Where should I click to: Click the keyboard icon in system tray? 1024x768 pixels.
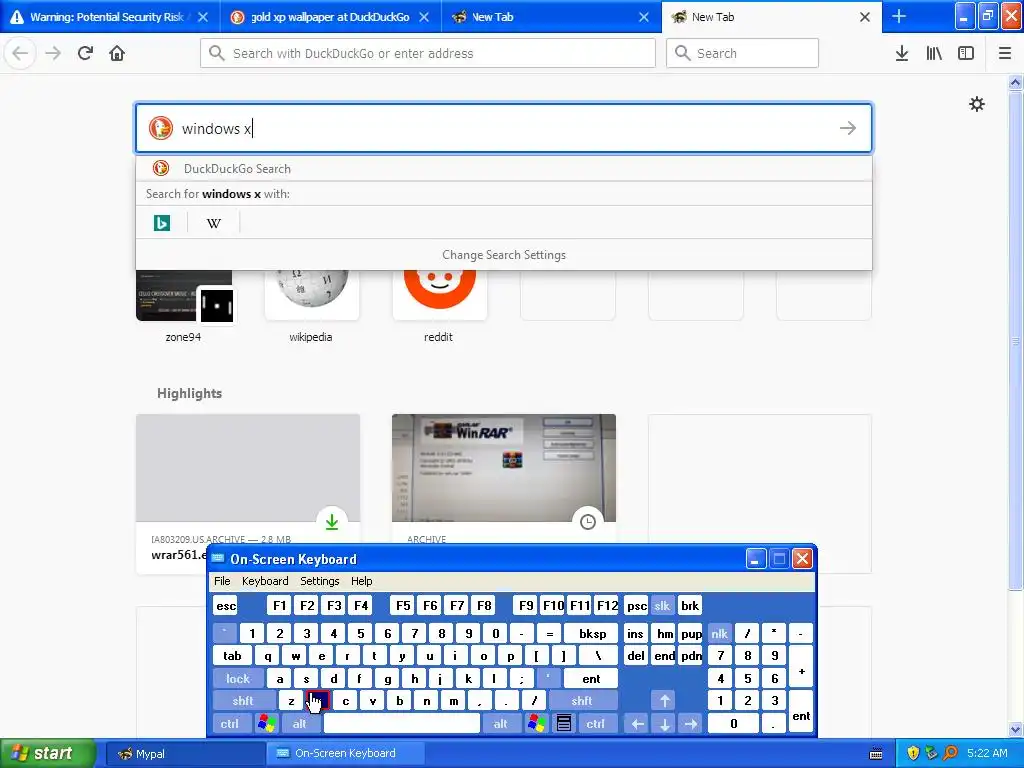(x=876, y=754)
